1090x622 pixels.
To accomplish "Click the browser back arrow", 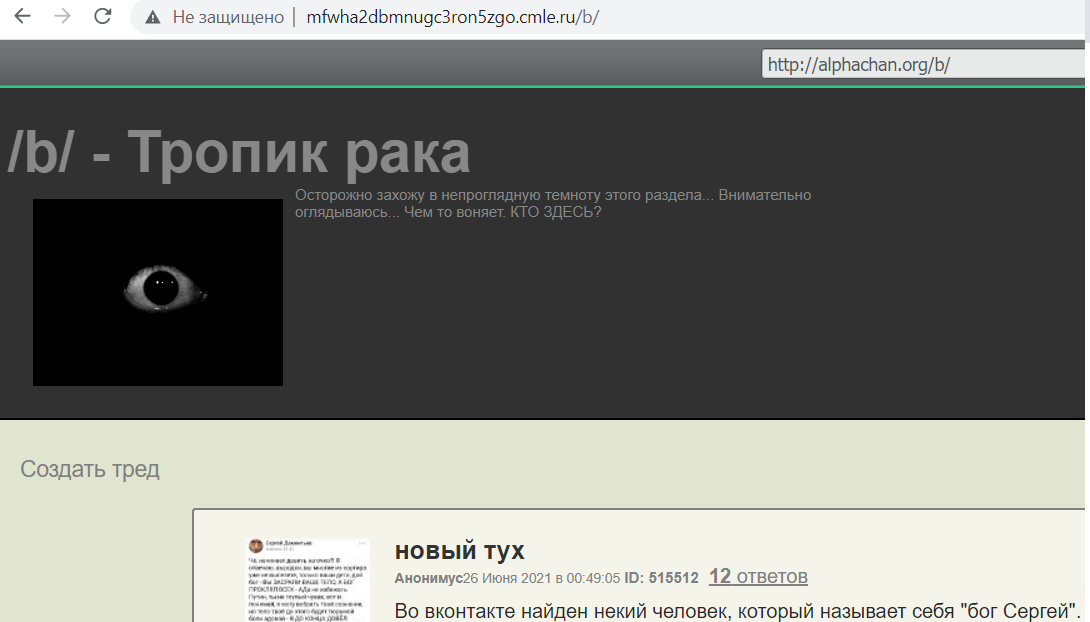I will [x=22, y=17].
